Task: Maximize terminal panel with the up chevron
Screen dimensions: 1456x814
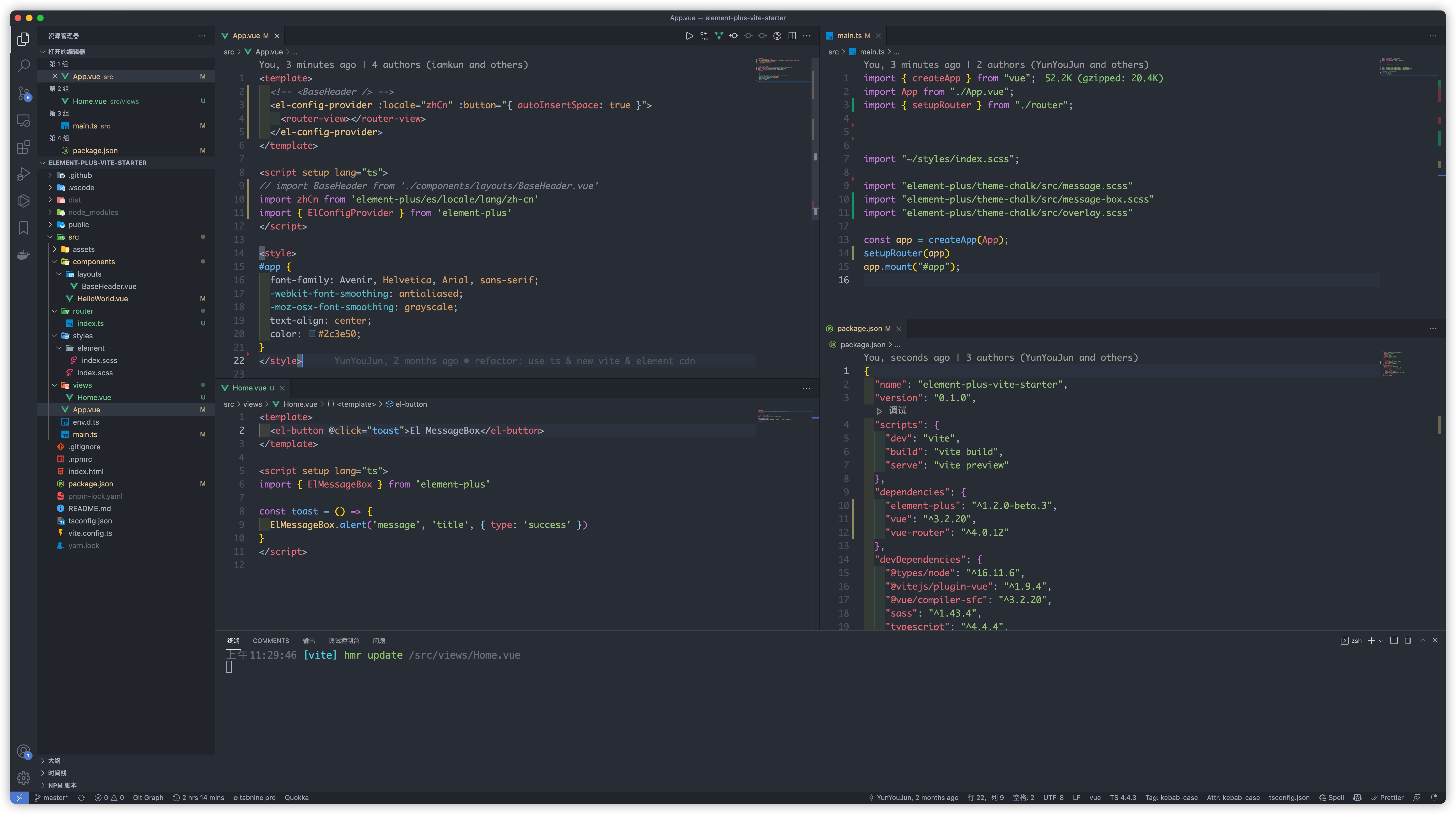Action: pyautogui.click(x=1423, y=640)
